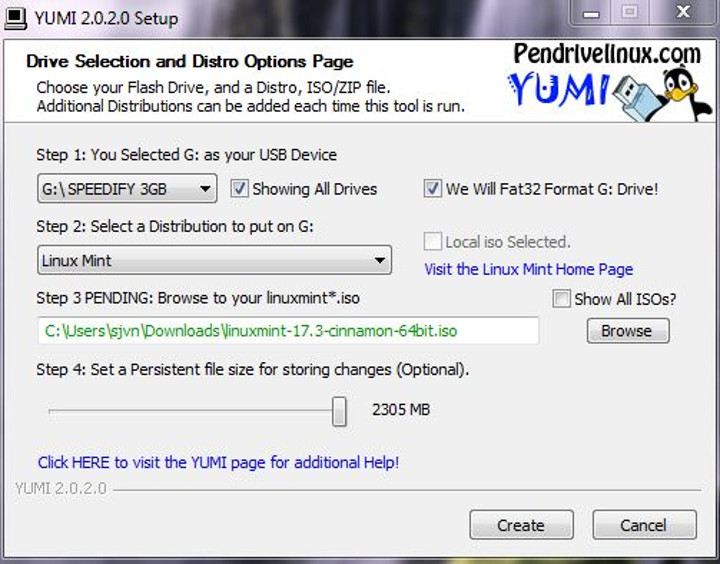
Task: Open the G:\ SPEEDIFY 3GB drive dropdown
Action: (x=127, y=188)
